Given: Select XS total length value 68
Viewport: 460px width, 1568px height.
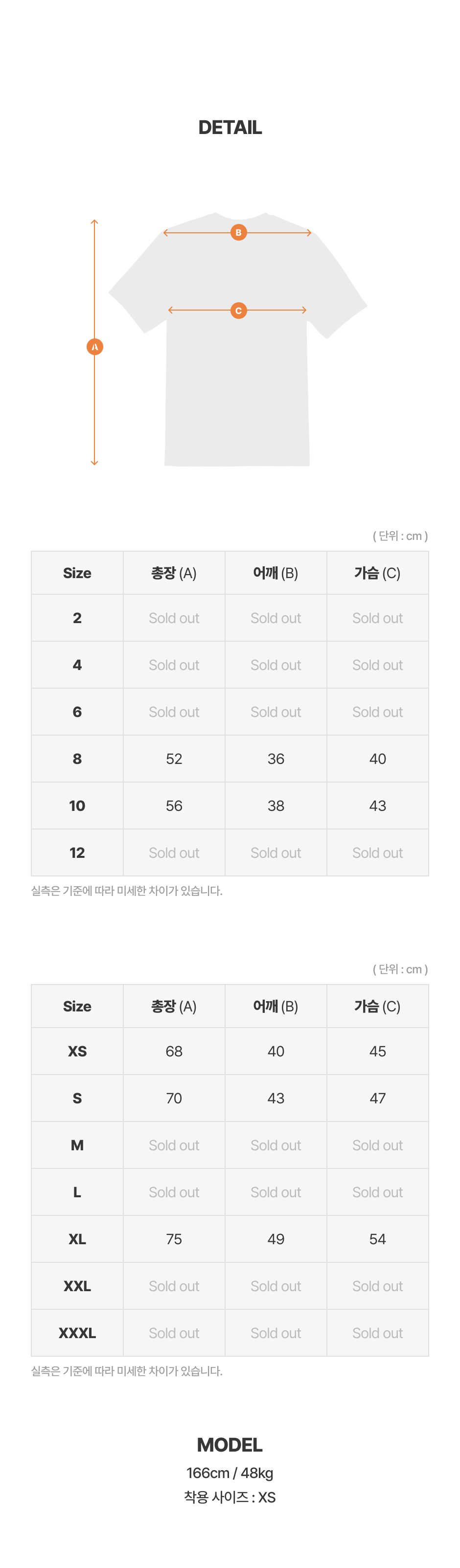Looking at the screenshot, I should click(x=174, y=1051).
